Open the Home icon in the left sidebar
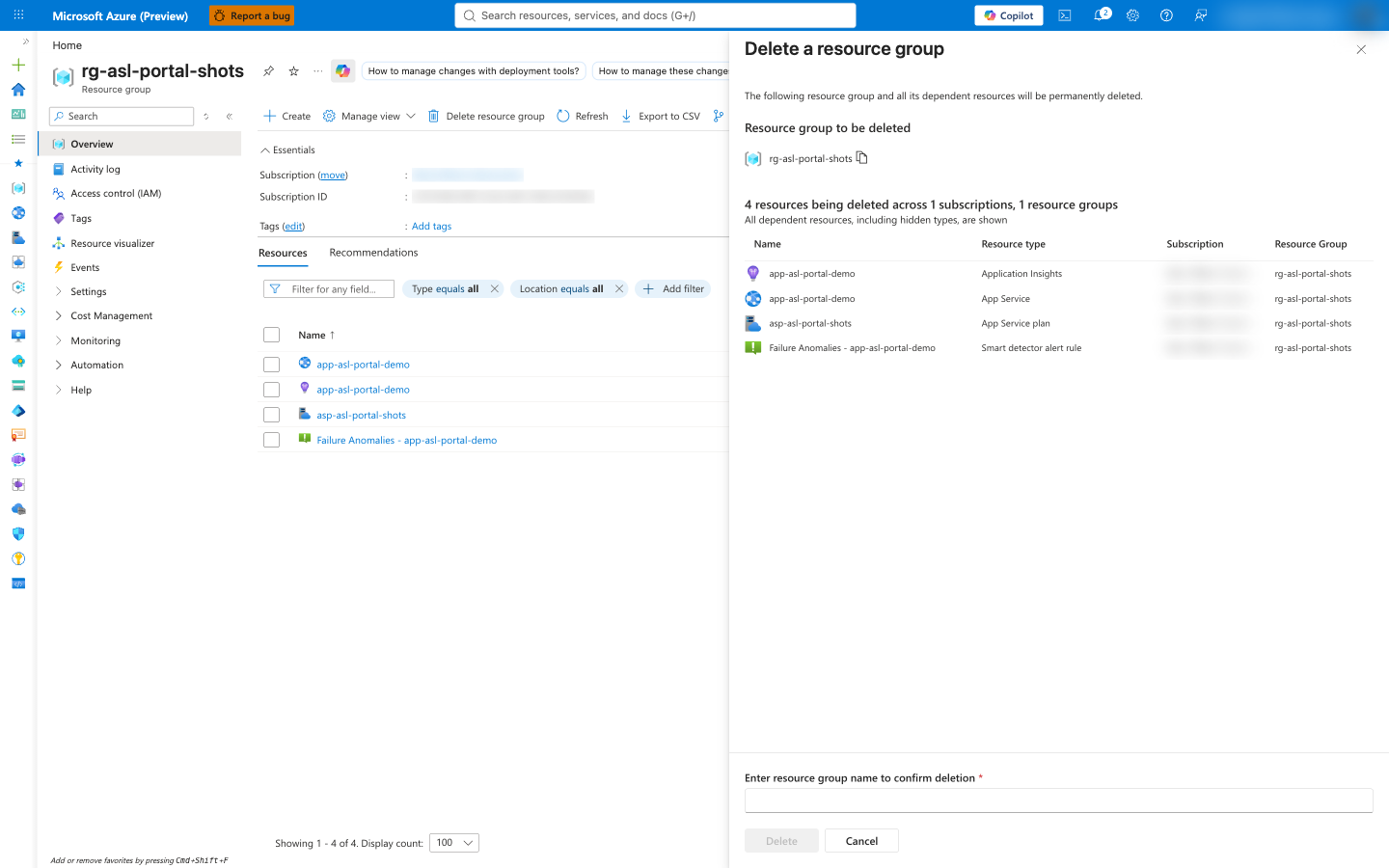1389x868 pixels. coord(18,90)
